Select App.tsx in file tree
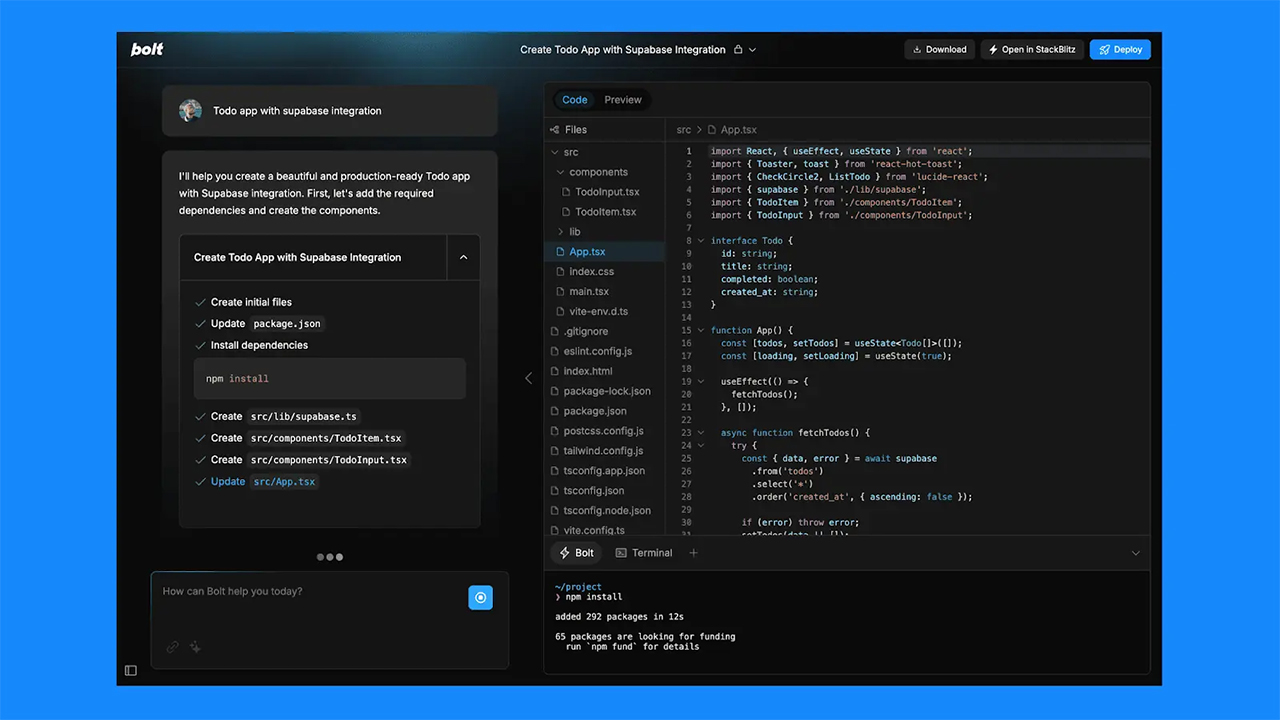This screenshot has width=1280, height=720. [x=604, y=252]
